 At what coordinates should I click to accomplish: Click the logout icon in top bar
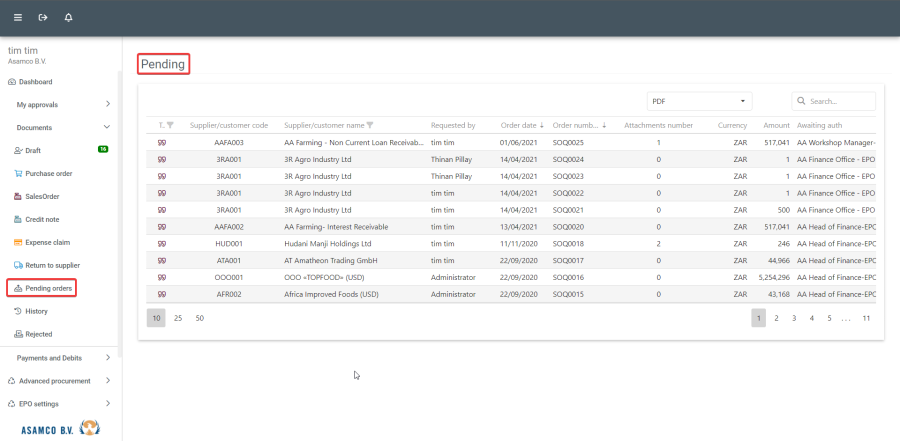tap(43, 18)
